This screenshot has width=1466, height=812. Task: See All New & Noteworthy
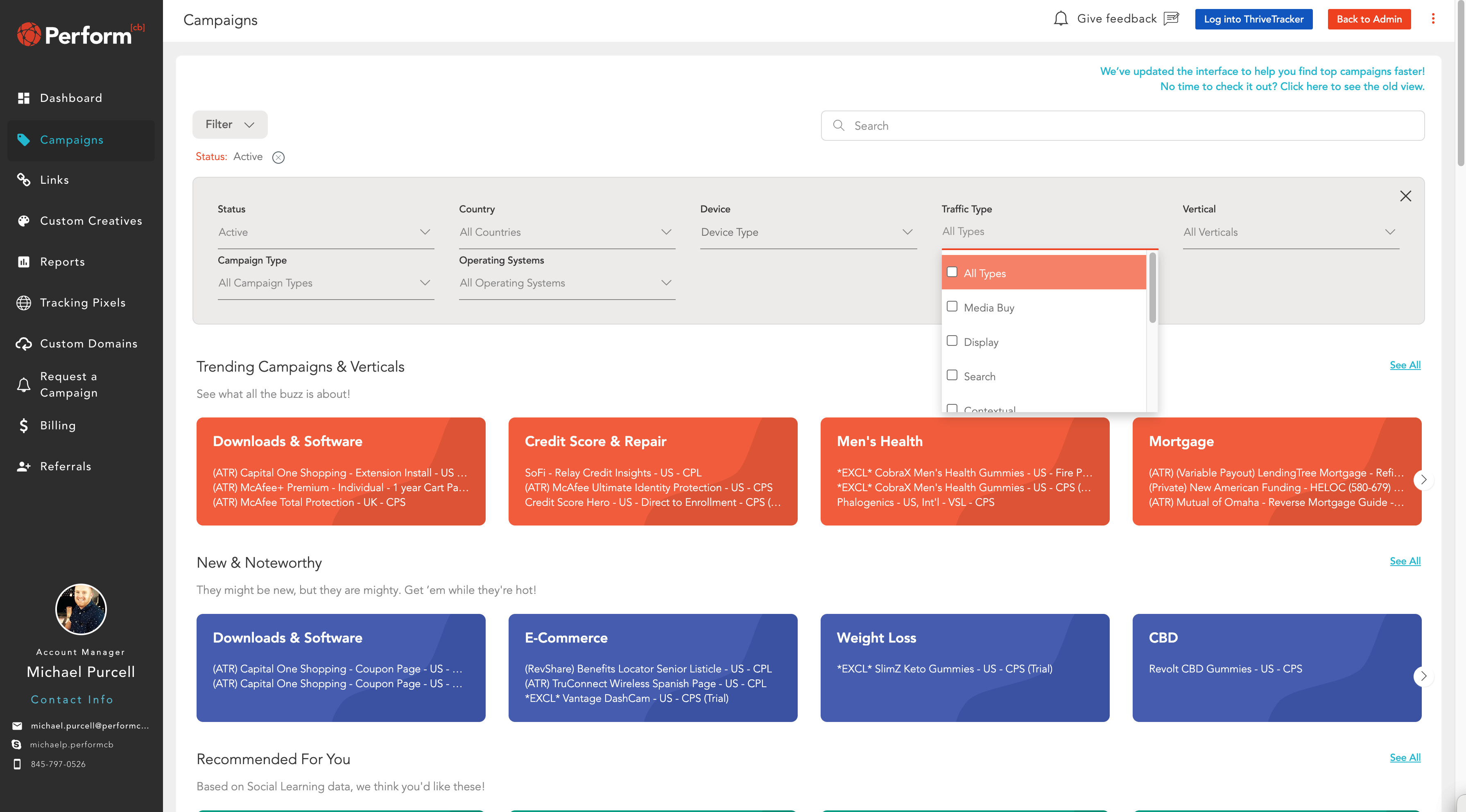(1405, 561)
